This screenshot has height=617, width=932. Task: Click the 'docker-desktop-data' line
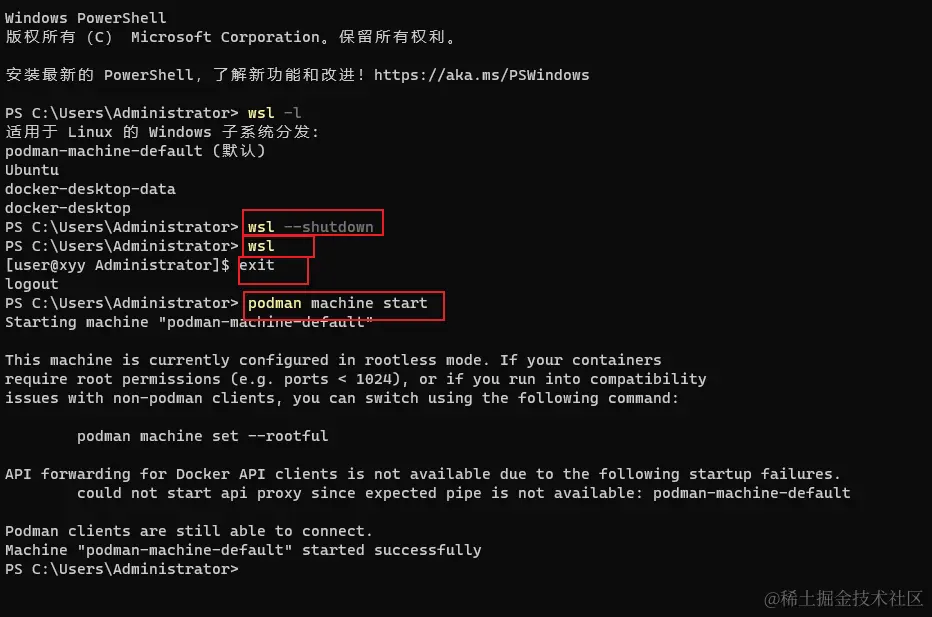pos(90,189)
